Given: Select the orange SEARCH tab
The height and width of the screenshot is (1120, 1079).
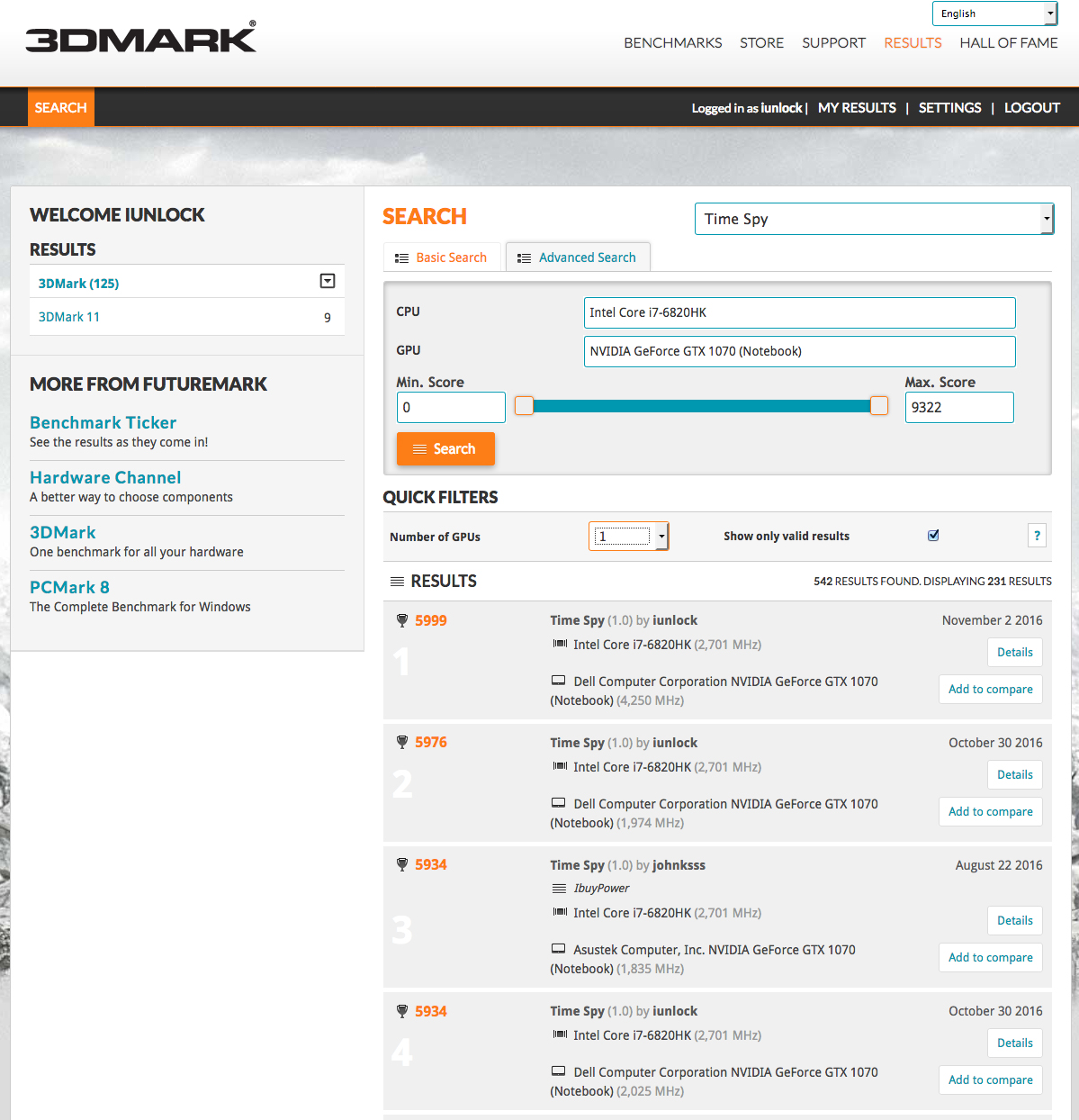Looking at the screenshot, I should coord(61,108).
